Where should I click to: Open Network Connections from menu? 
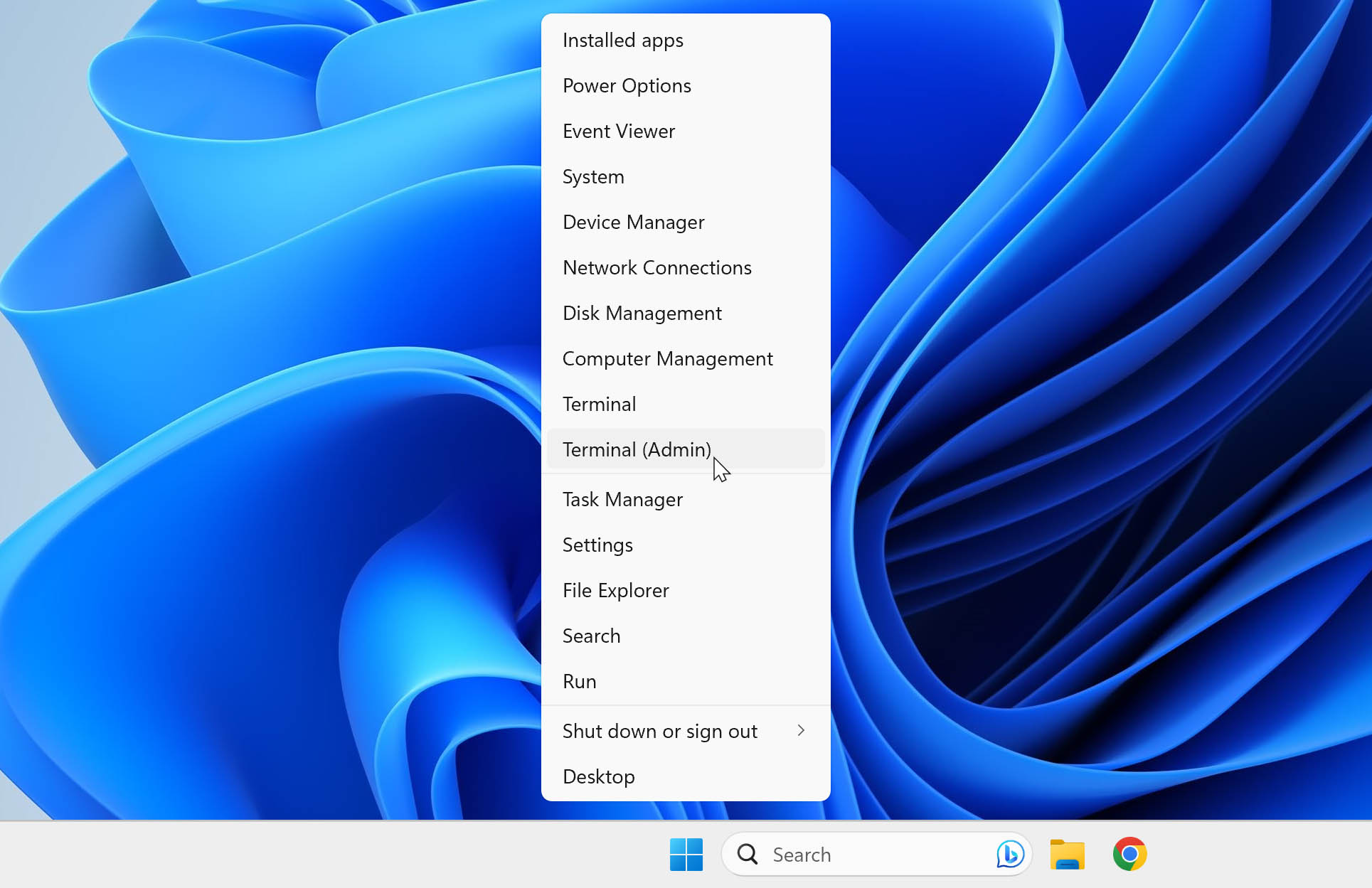click(657, 267)
